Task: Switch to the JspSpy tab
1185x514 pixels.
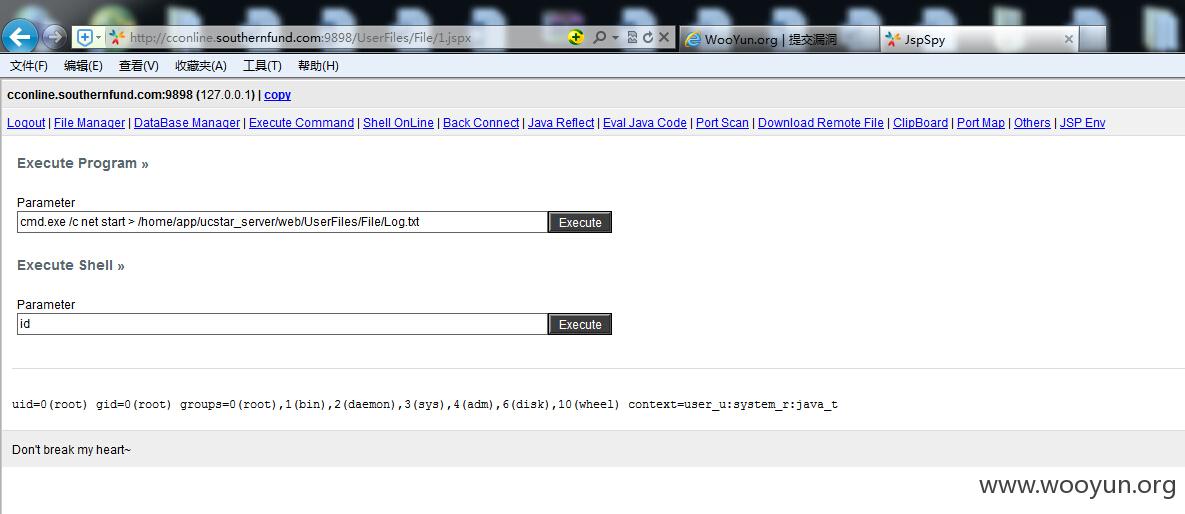Action: [x=979, y=39]
